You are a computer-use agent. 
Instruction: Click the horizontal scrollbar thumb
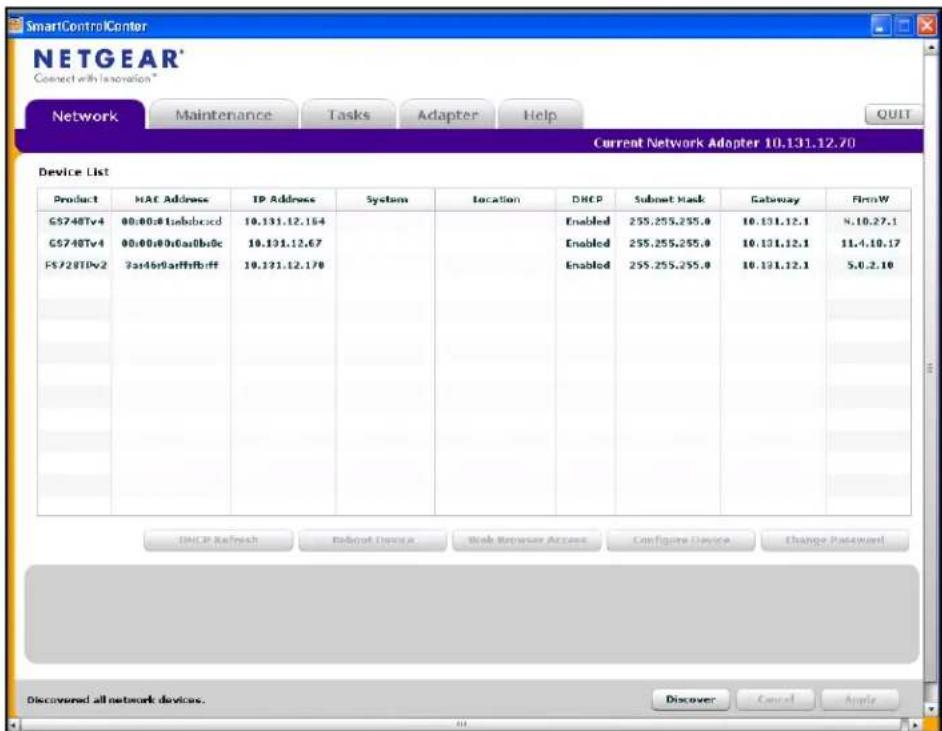(x=461, y=724)
